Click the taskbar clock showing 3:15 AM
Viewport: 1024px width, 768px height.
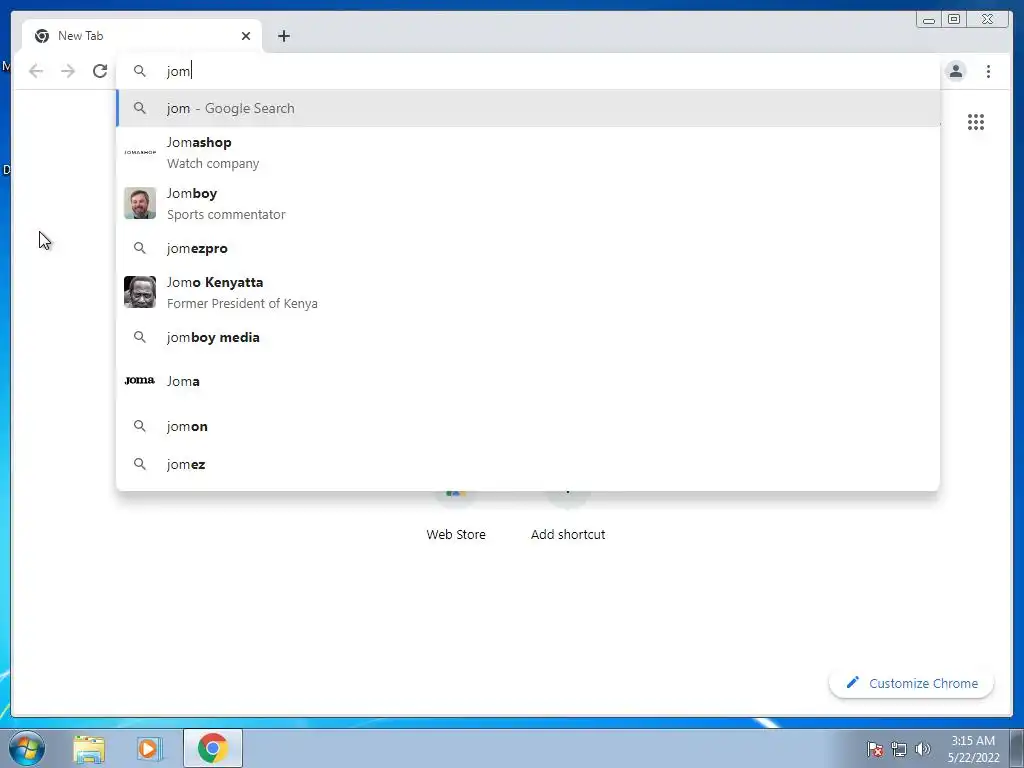[x=973, y=749]
